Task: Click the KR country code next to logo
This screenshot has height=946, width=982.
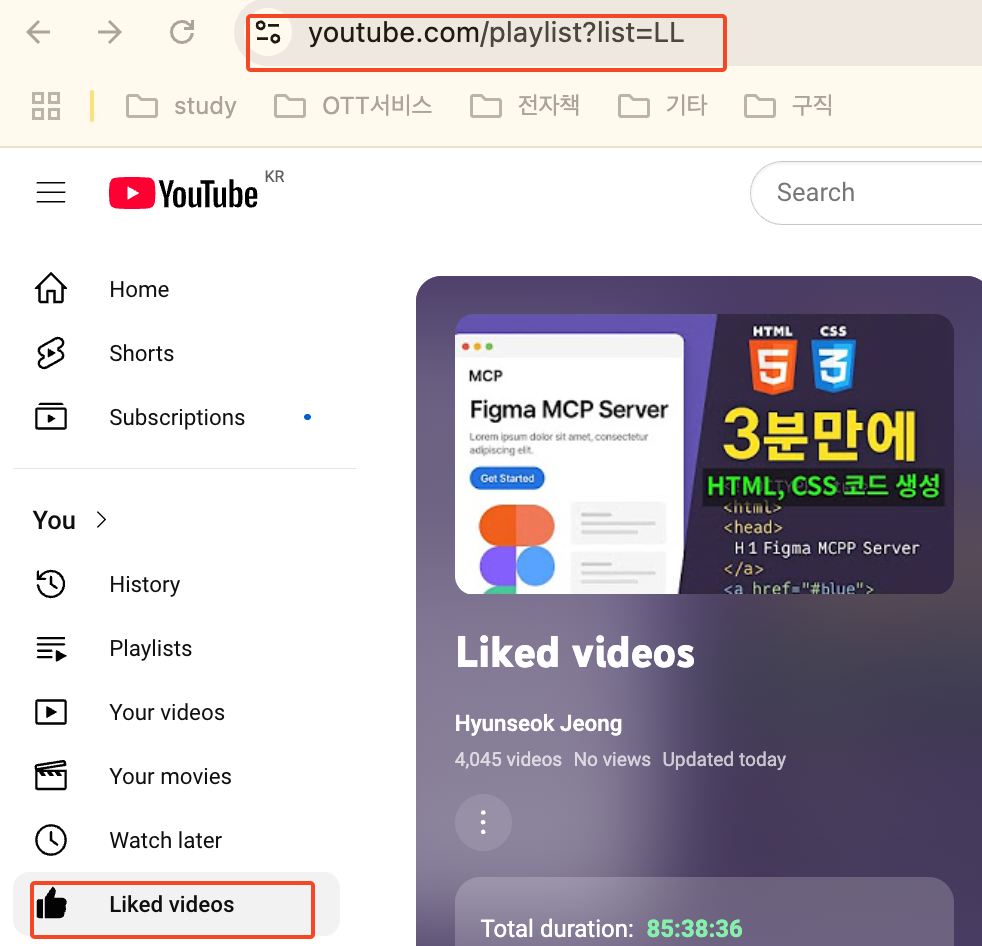Action: tap(274, 177)
